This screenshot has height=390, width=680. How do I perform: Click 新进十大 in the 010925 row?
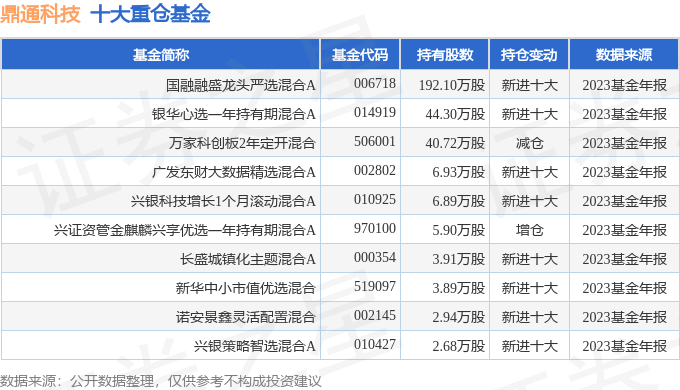[x=530, y=201]
